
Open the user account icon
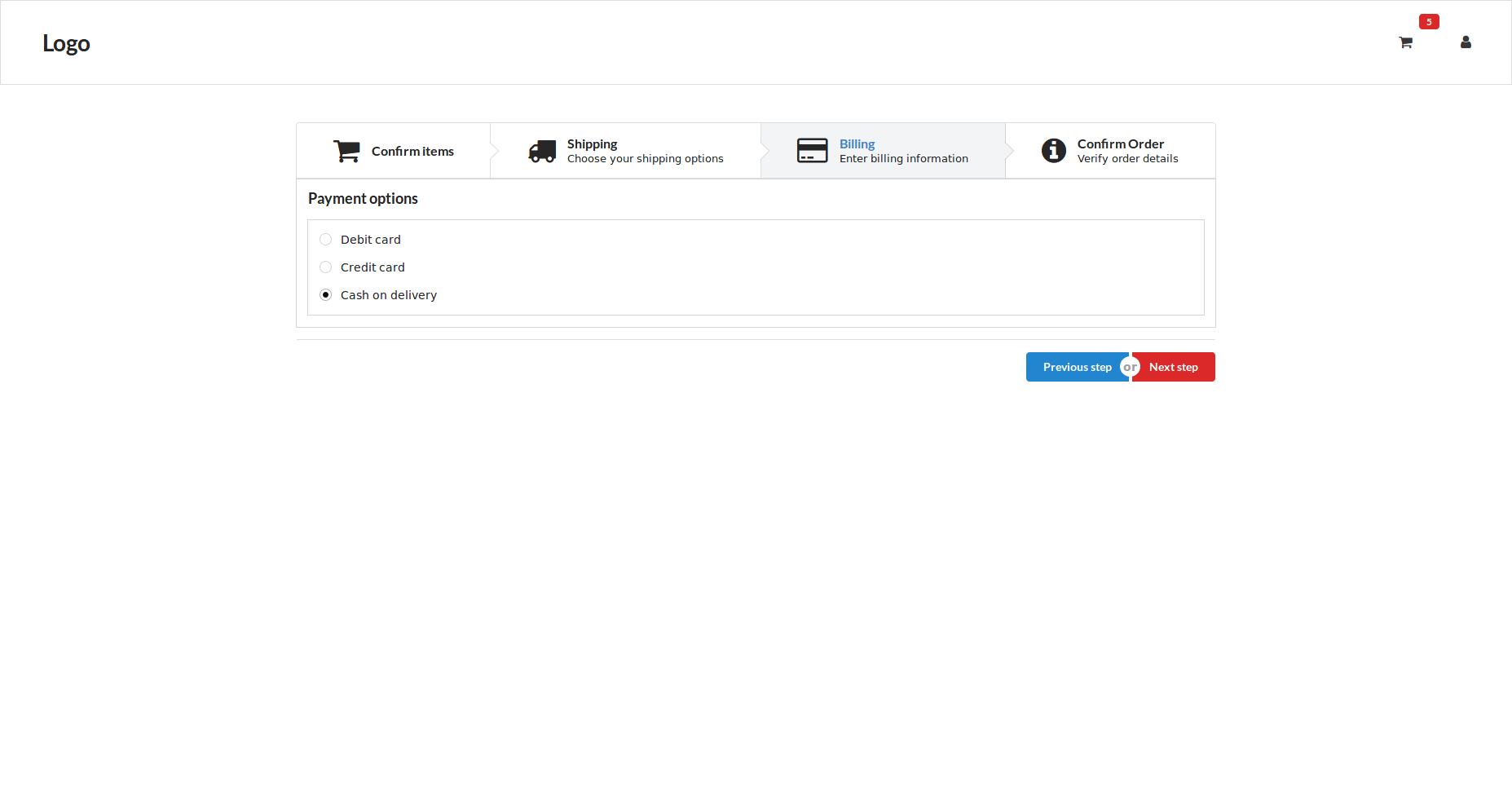[1466, 42]
